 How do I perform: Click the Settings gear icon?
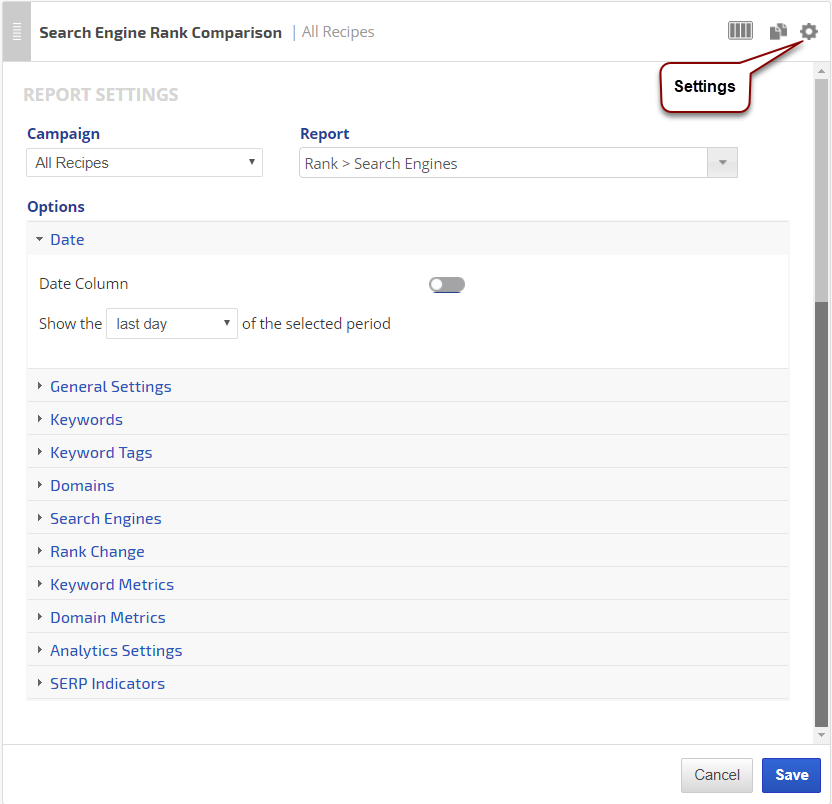click(x=809, y=32)
